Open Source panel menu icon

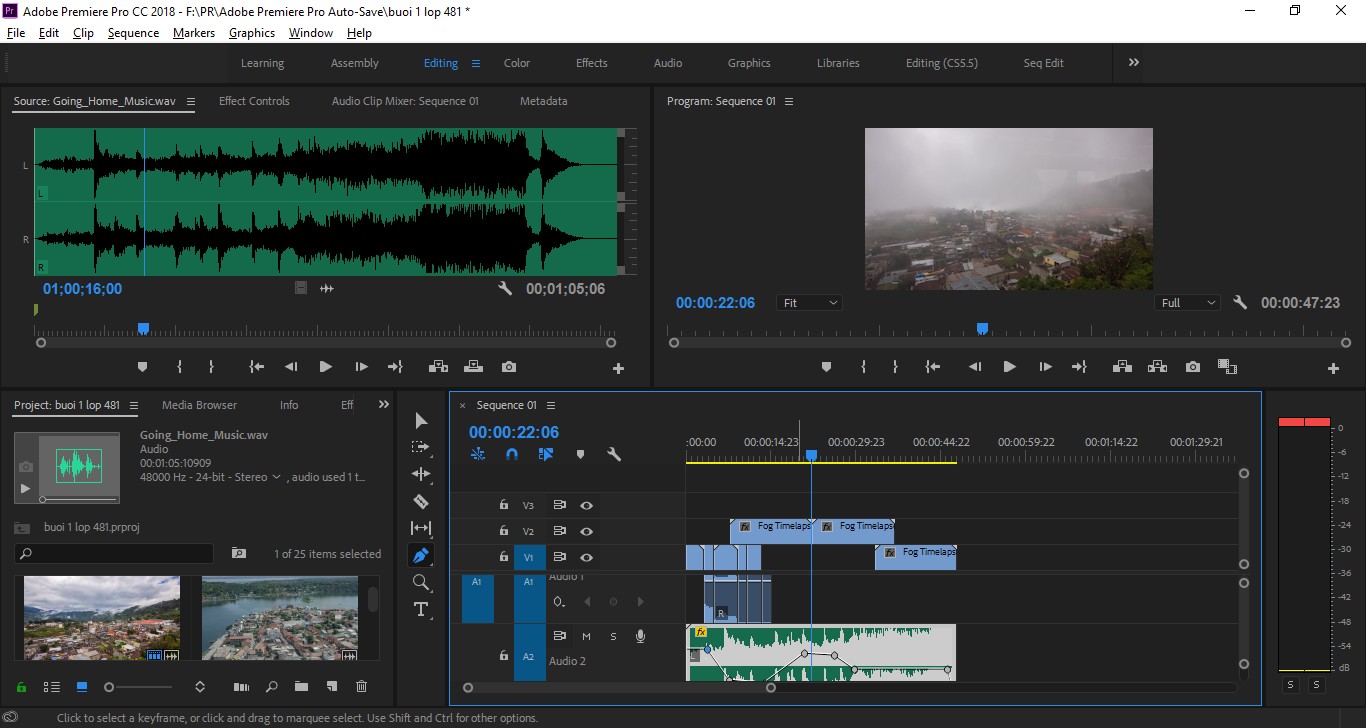coord(191,101)
